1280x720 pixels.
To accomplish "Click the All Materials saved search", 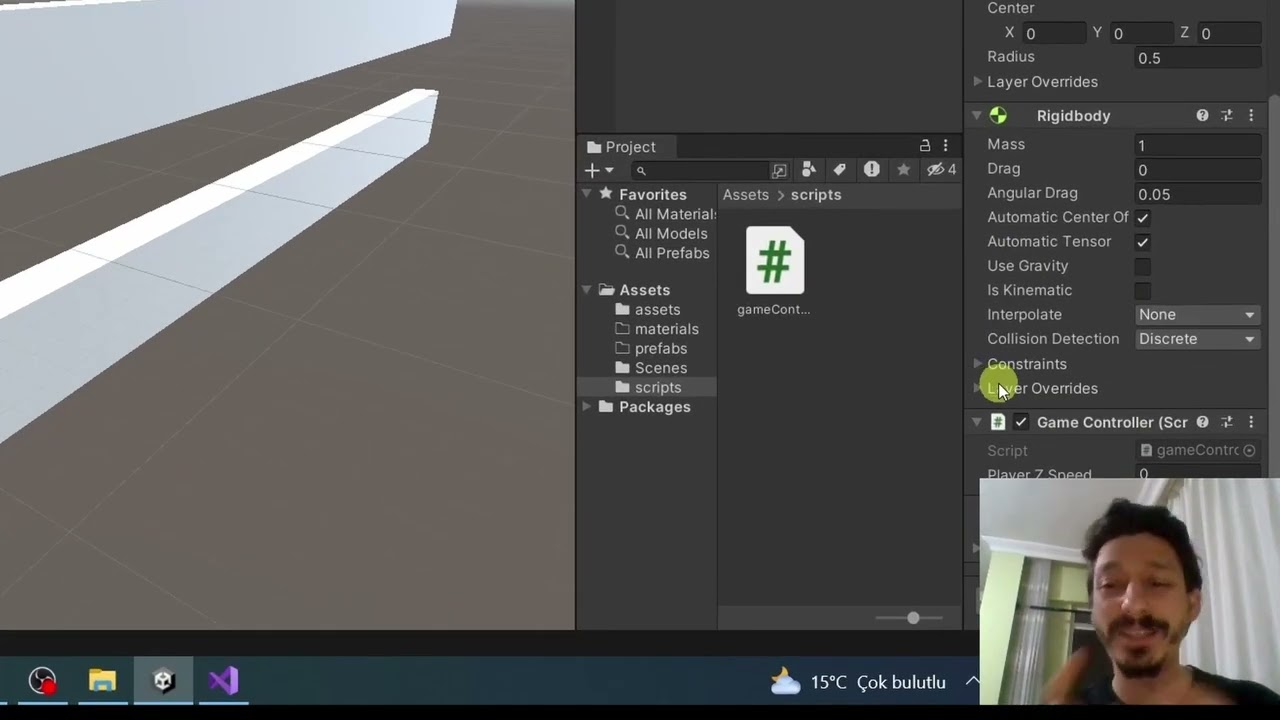I will pos(676,214).
